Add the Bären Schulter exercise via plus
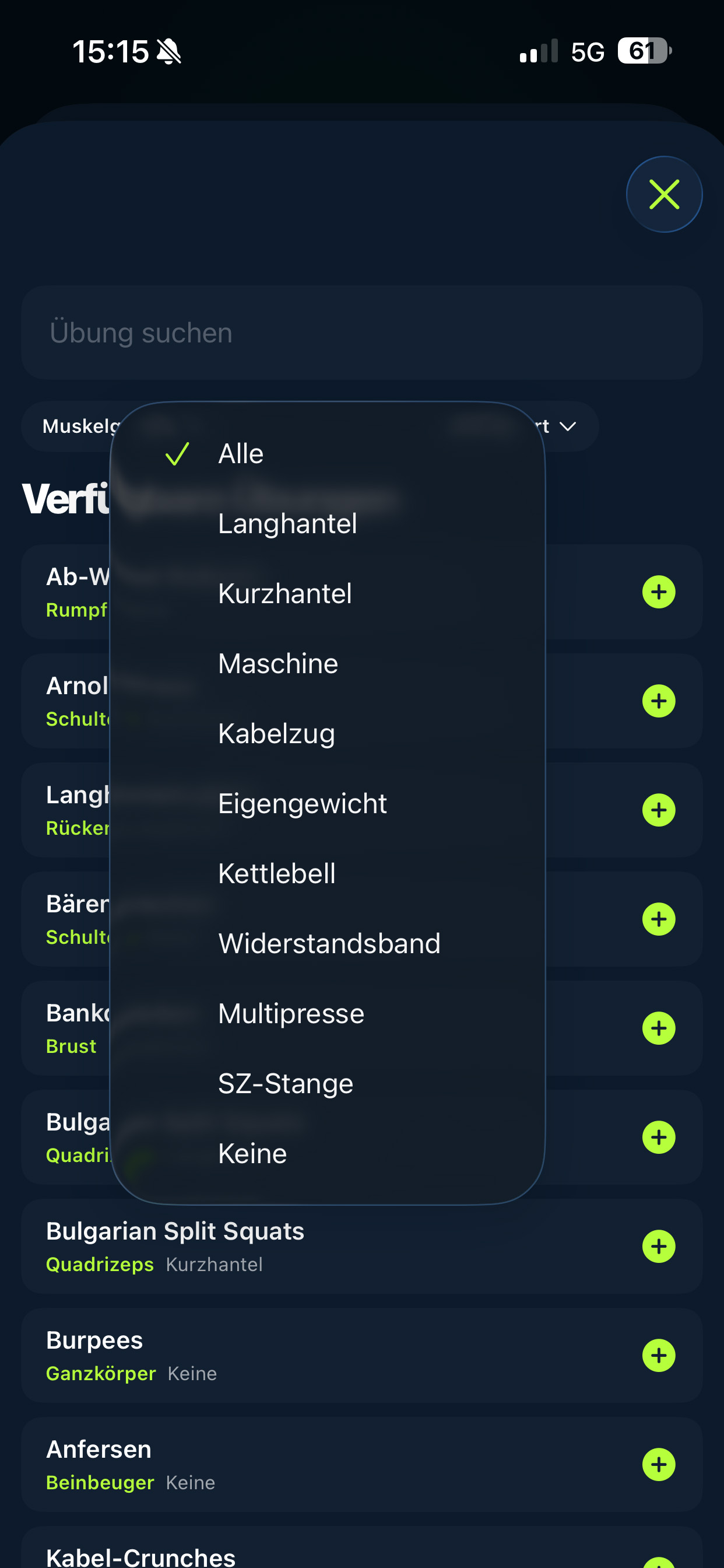The image size is (724, 1568). click(x=658, y=919)
